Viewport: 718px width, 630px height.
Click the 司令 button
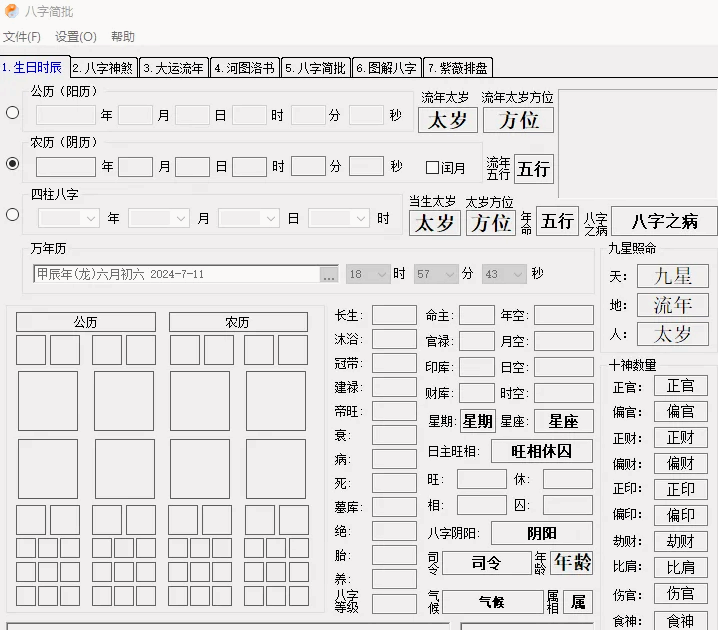(486, 563)
